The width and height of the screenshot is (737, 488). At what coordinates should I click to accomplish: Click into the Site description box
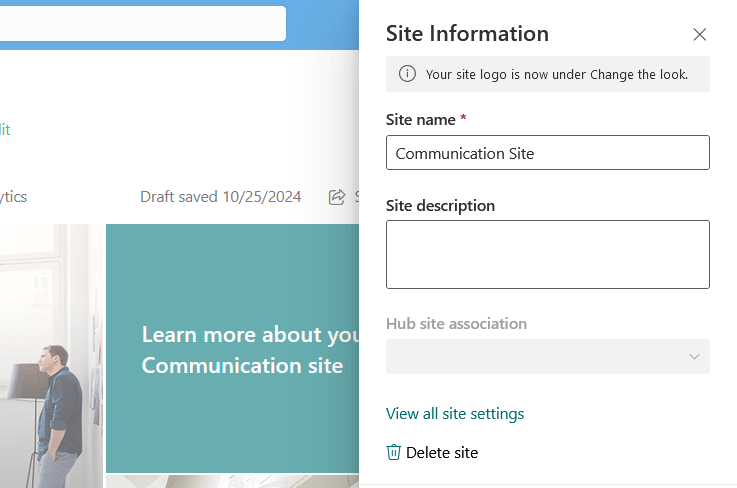548,254
